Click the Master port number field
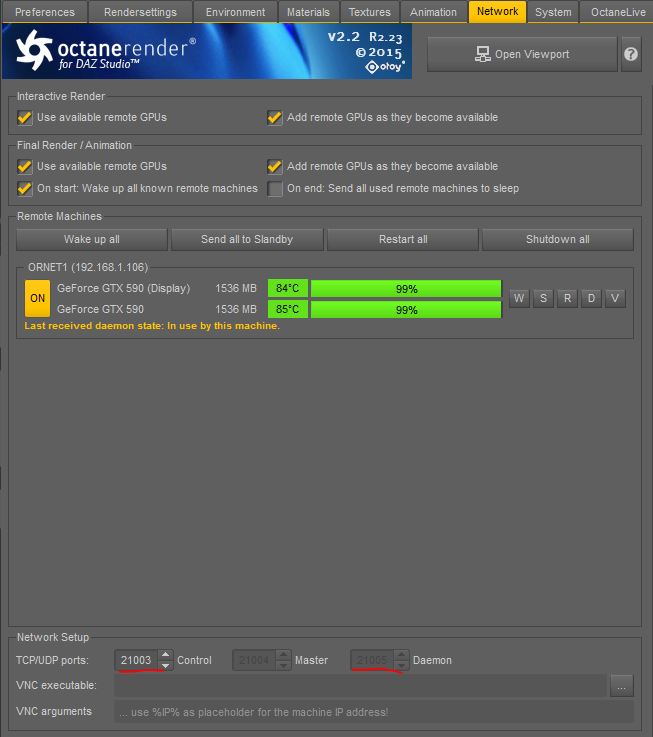Screen dimensions: 653x737 tap(254, 660)
